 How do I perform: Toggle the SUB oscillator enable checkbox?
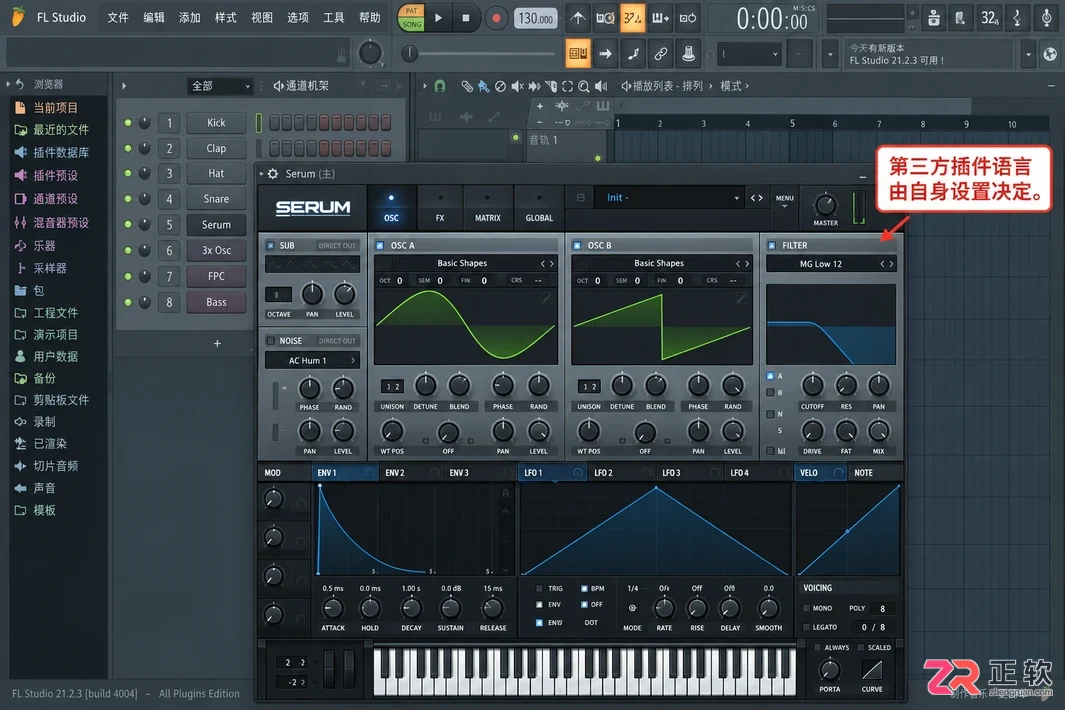click(271, 245)
